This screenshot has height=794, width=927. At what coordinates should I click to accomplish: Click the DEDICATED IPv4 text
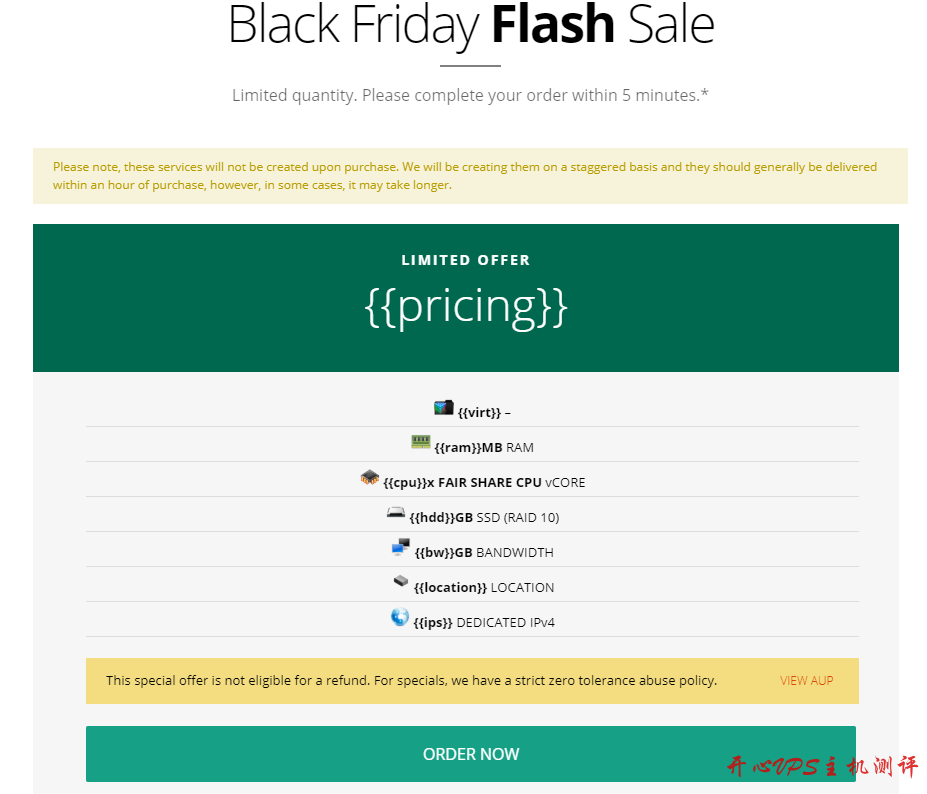tap(505, 623)
